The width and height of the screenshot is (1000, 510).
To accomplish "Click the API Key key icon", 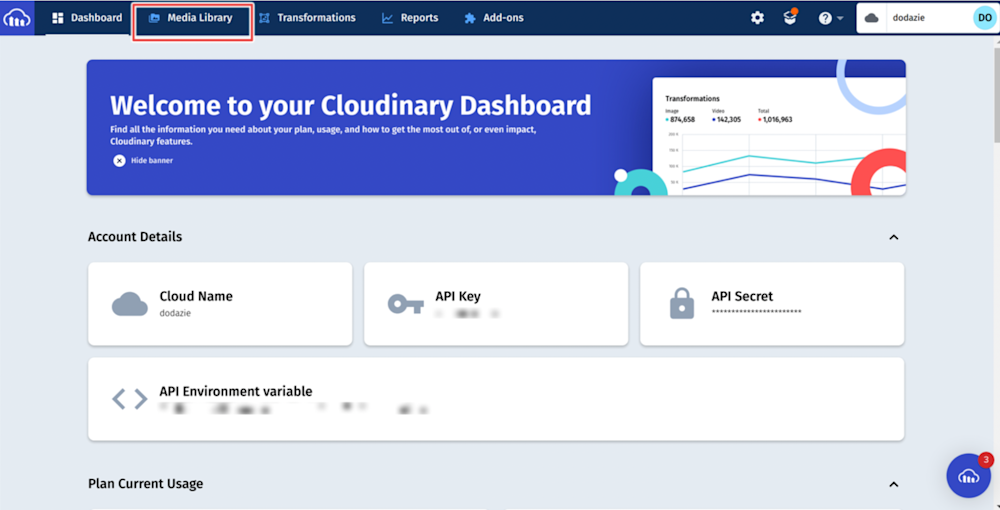I will click(406, 304).
